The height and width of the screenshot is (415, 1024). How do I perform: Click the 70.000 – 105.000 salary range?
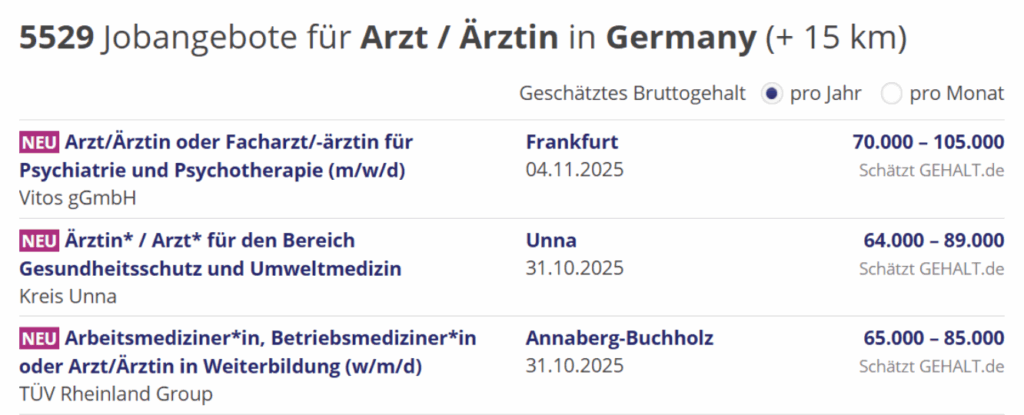tap(928, 142)
